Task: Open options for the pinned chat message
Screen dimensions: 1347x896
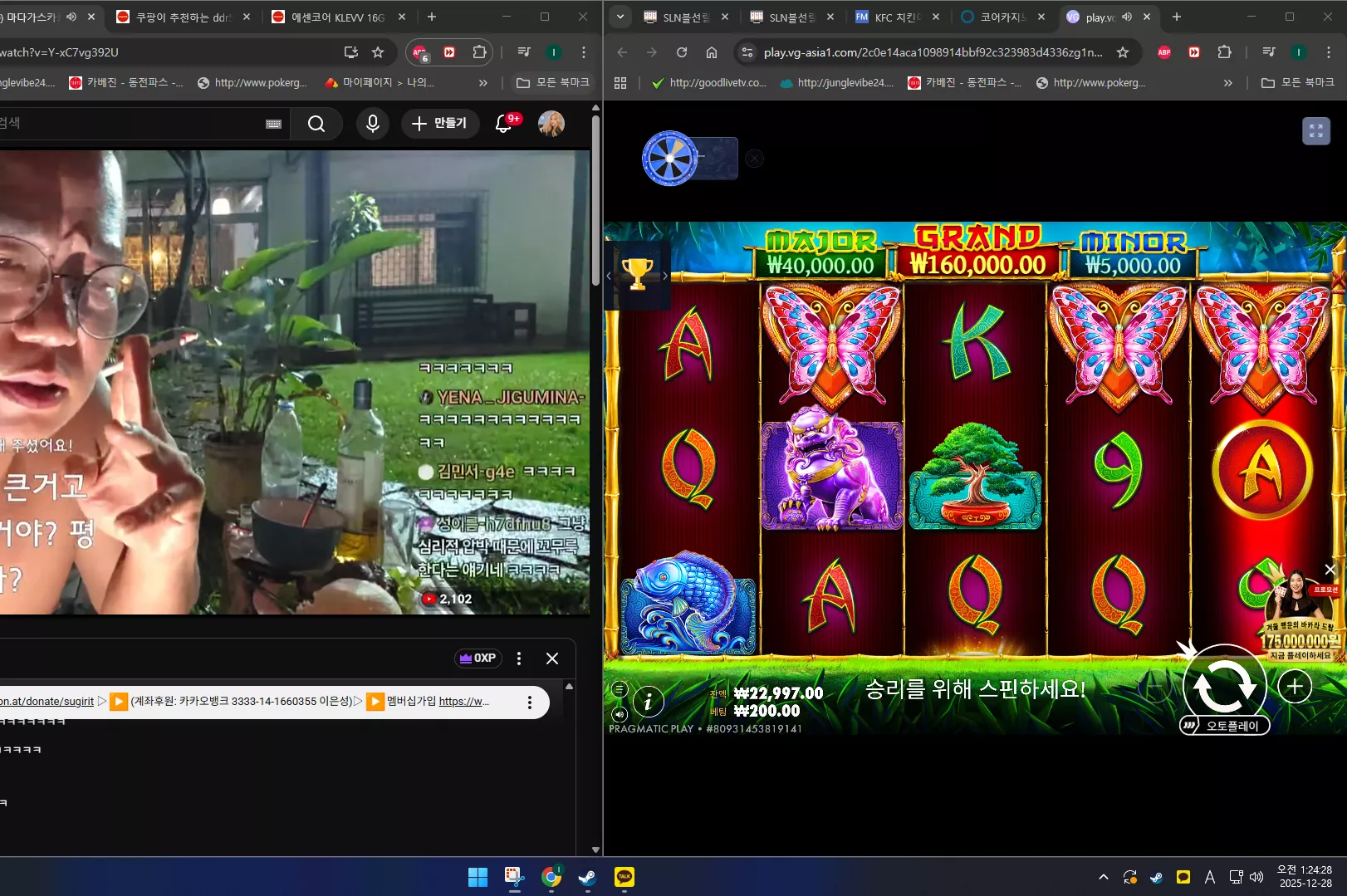Action: [x=530, y=703]
